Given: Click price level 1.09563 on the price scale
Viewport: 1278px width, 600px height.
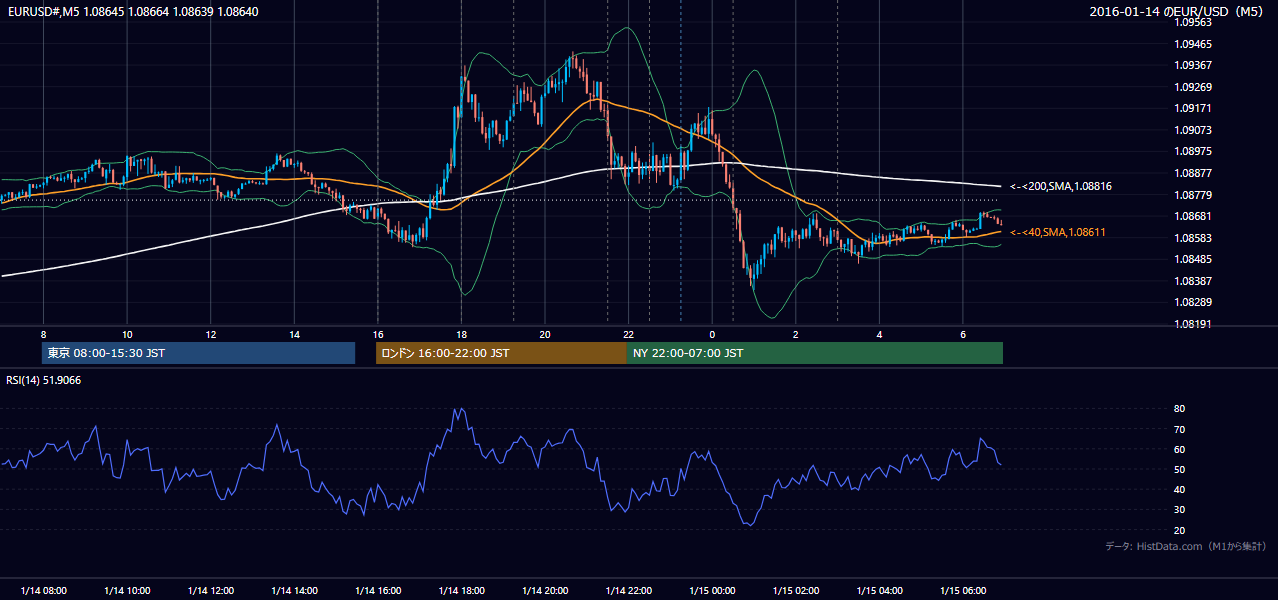Looking at the screenshot, I should tap(1192, 22).
